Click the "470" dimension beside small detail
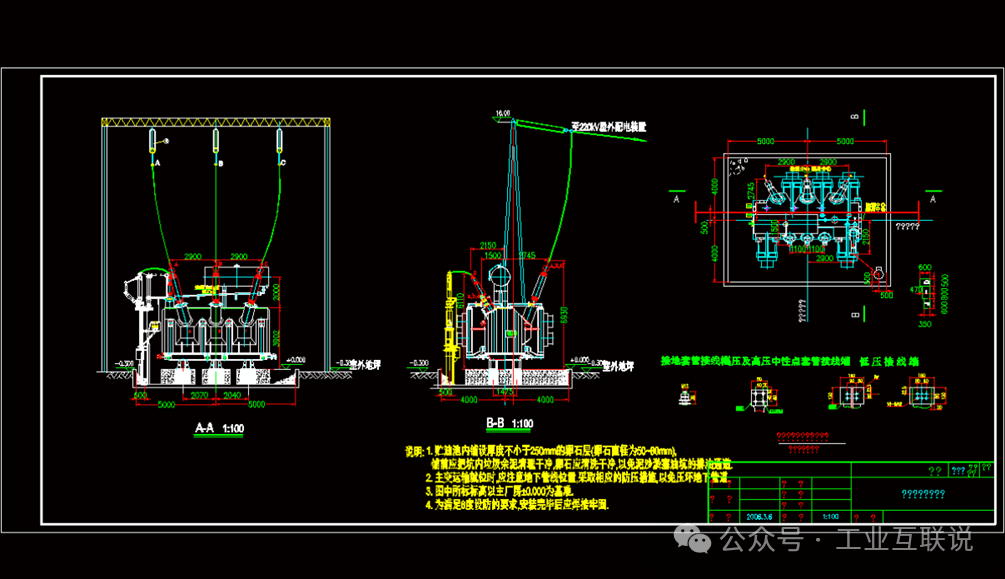Screen dimensions: 1005x579 pyautogui.click(x=915, y=290)
